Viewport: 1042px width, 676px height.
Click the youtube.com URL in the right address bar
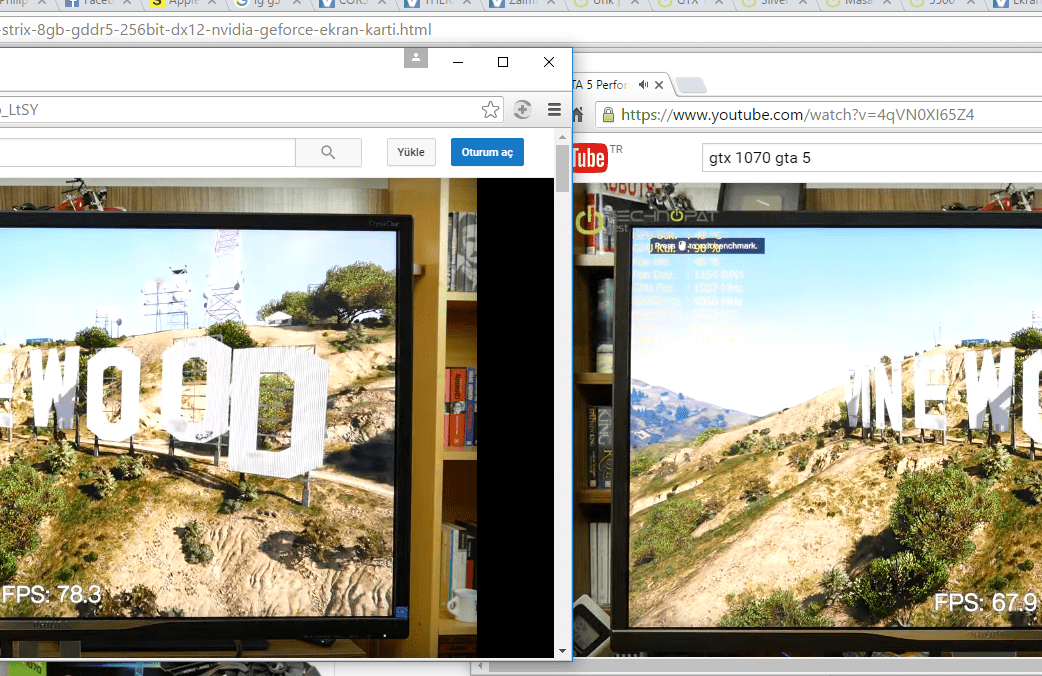tap(797, 115)
